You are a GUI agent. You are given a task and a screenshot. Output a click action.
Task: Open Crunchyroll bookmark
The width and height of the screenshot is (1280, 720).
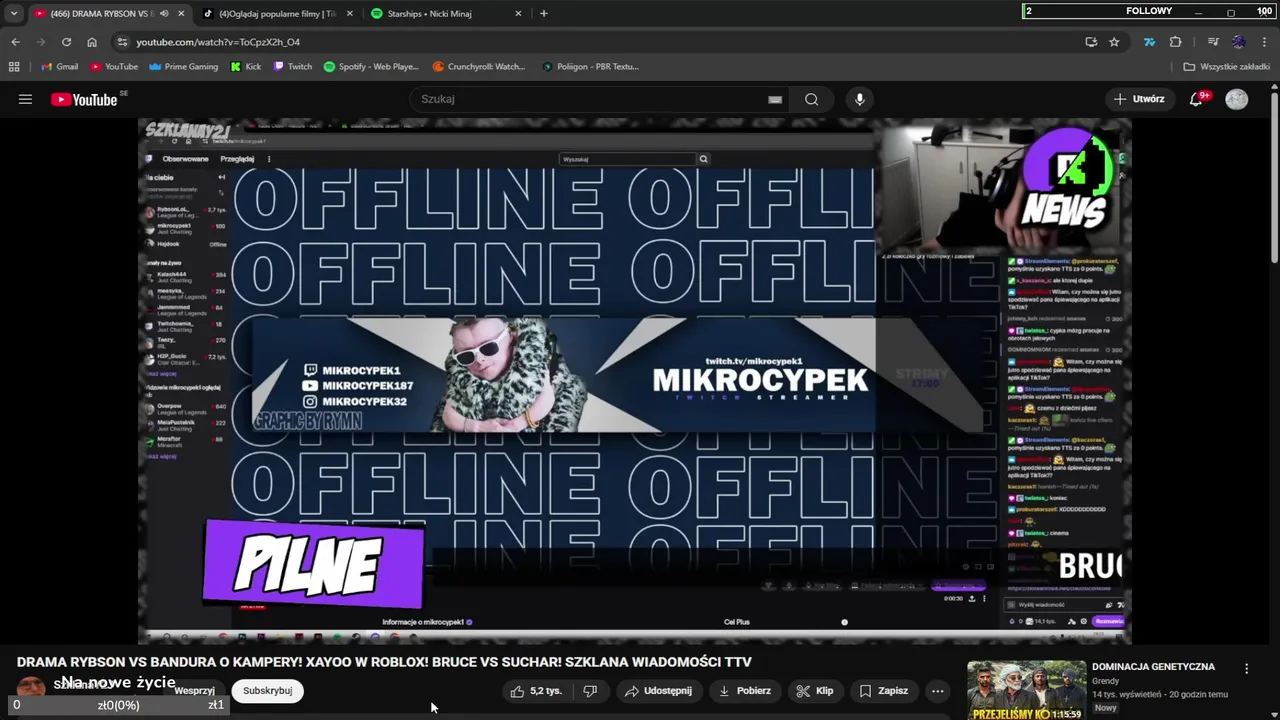[x=479, y=67]
